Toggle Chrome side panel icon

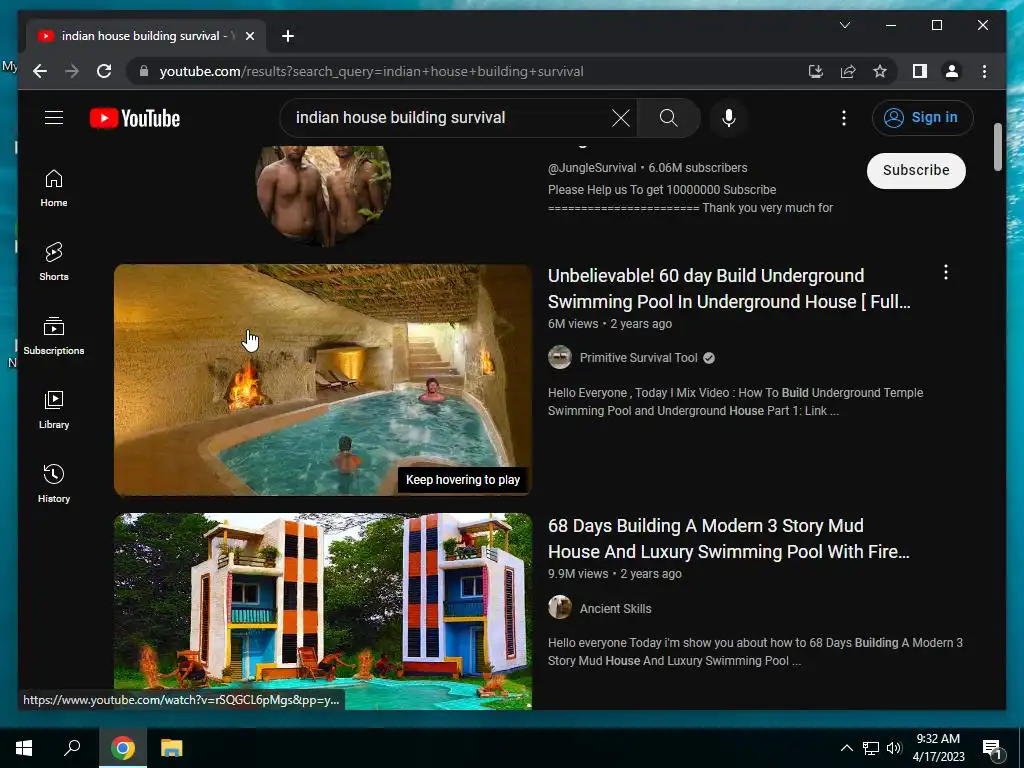[x=920, y=71]
